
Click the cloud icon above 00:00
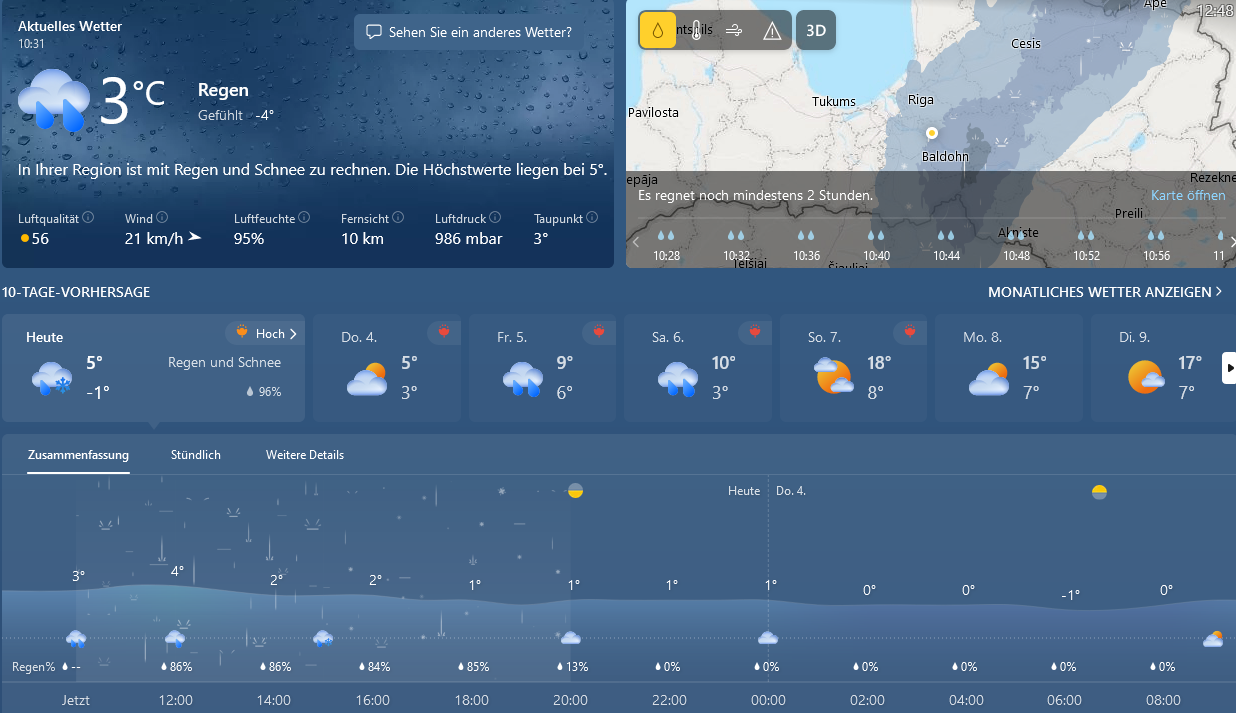[x=768, y=638]
